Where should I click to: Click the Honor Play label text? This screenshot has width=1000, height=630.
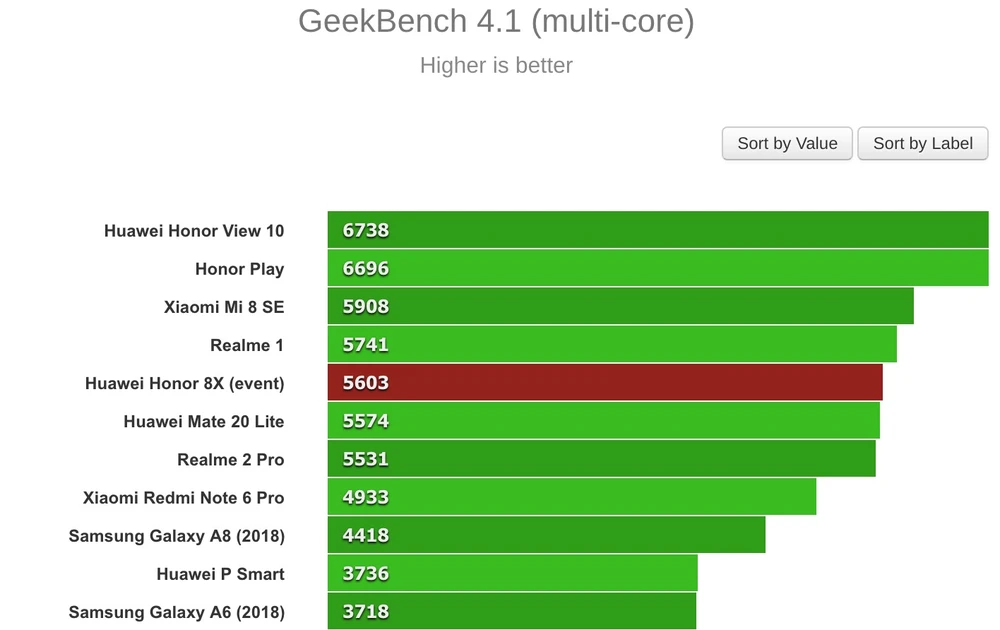tap(239, 269)
